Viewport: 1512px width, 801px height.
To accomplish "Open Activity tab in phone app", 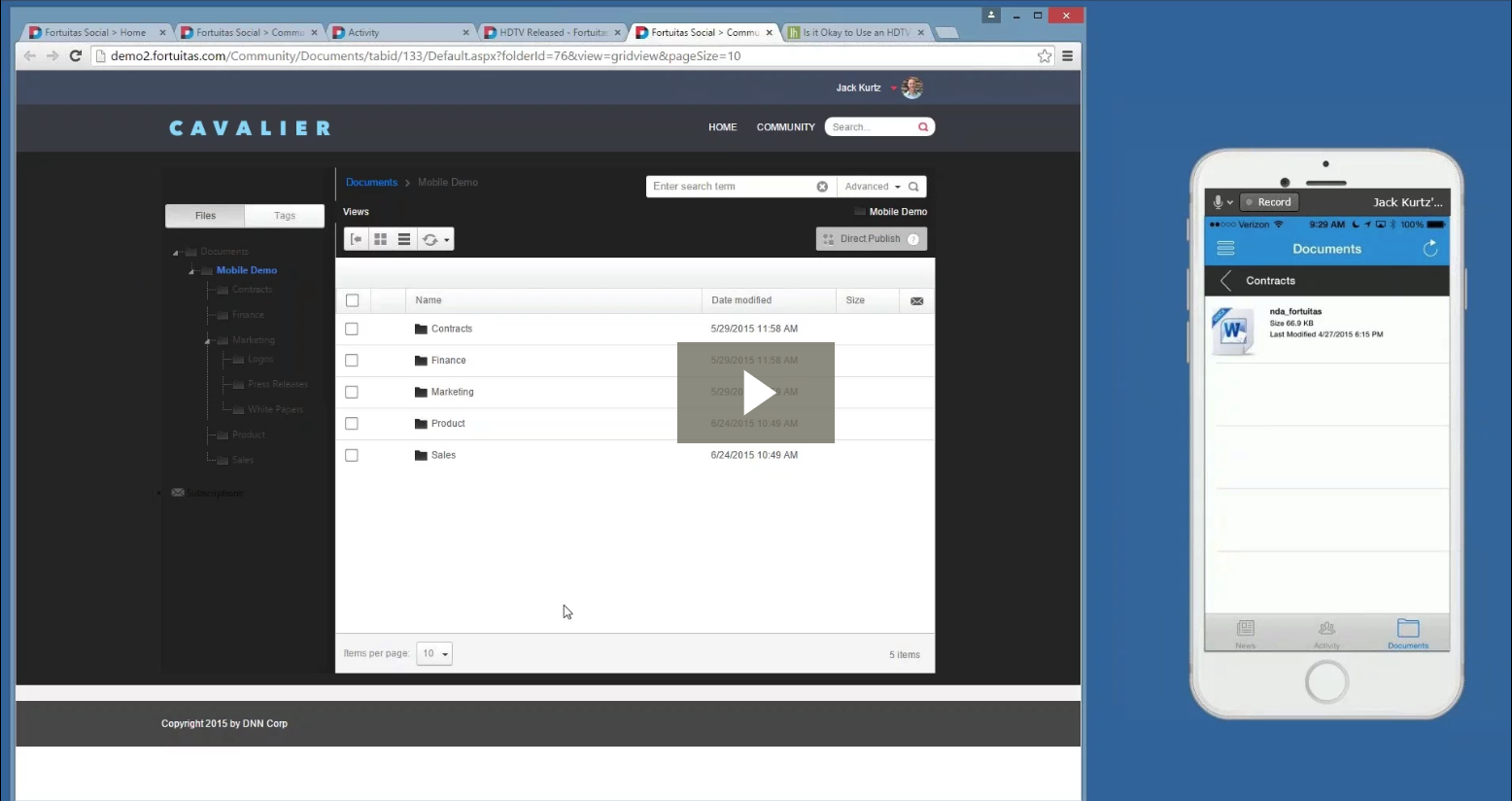I will pos(1326,634).
